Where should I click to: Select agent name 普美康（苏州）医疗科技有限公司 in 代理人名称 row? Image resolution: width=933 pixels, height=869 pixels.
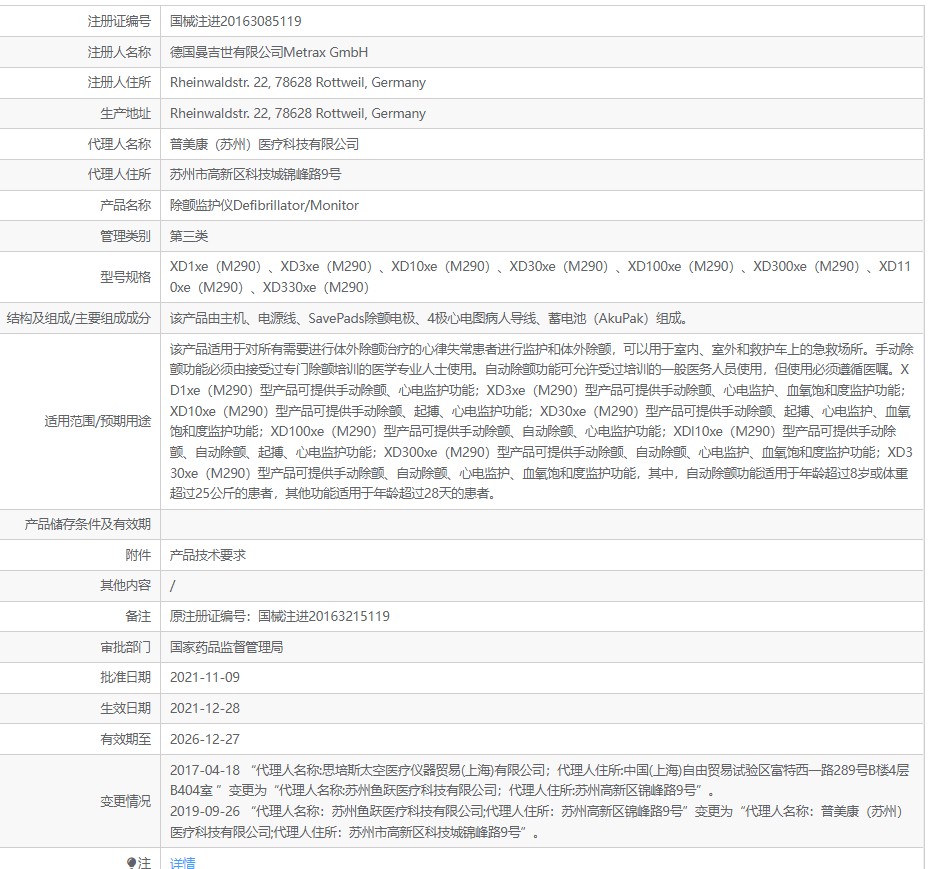(264, 144)
